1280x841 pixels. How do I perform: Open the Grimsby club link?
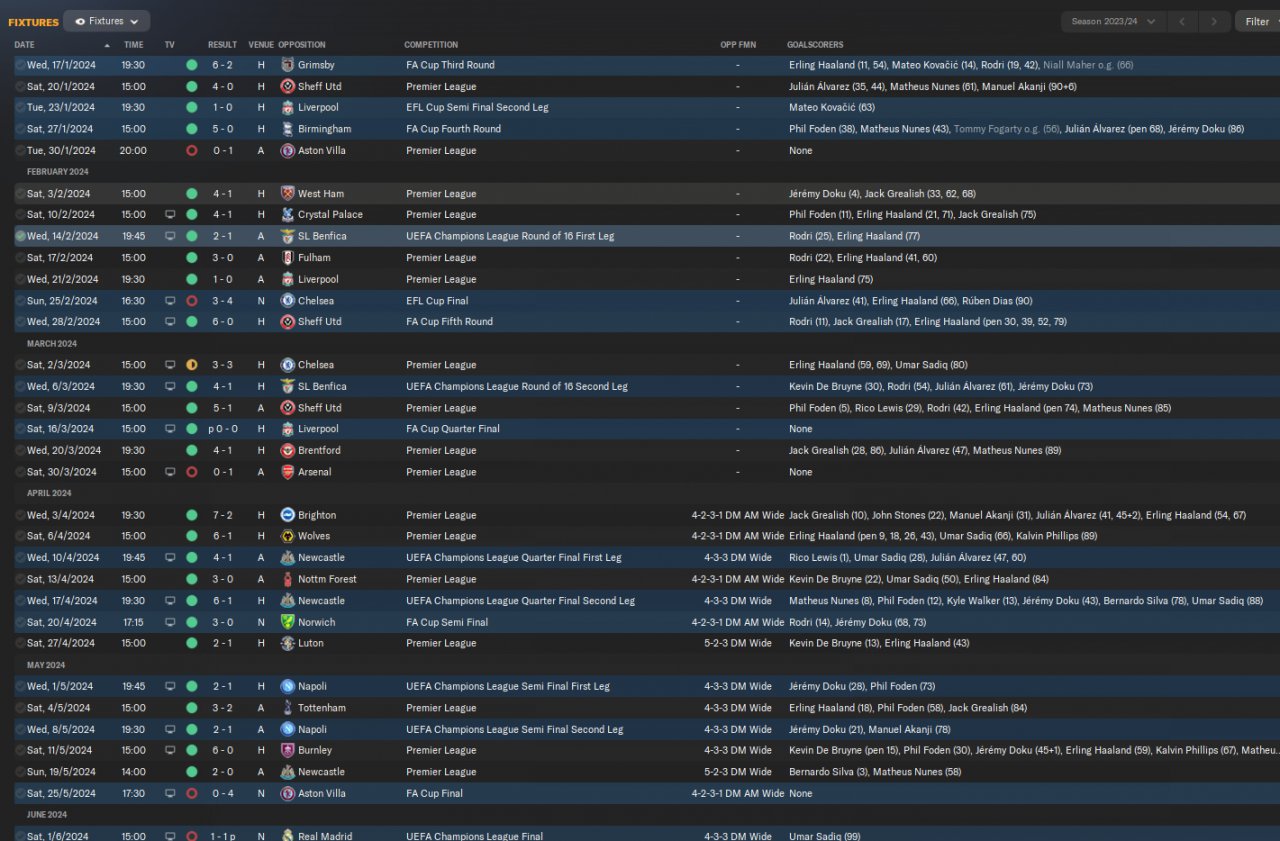tap(316, 65)
